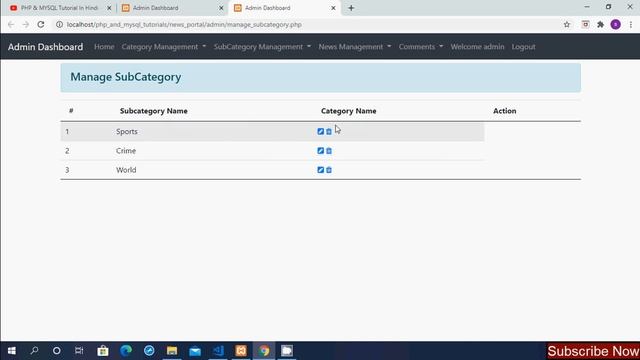Click the Subscribe Now banner
The height and width of the screenshot is (360, 640).
coord(593,351)
